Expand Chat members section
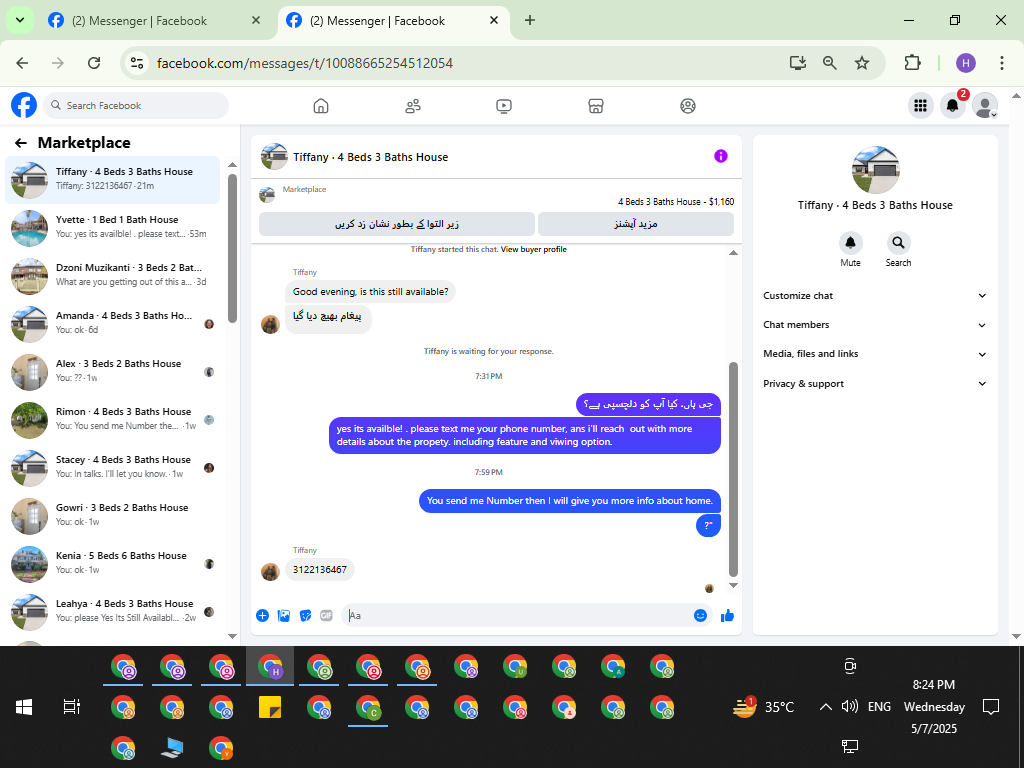This screenshot has width=1024, height=768. (874, 325)
